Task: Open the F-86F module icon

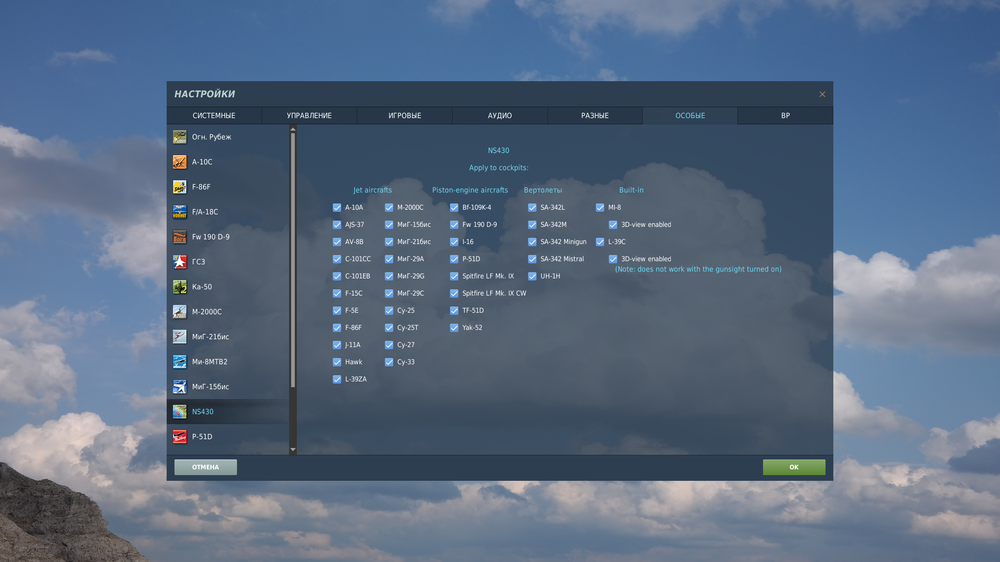Action: click(180, 187)
